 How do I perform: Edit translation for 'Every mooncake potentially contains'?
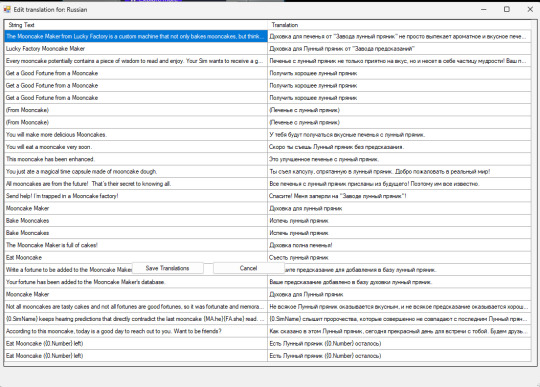coord(399,61)
